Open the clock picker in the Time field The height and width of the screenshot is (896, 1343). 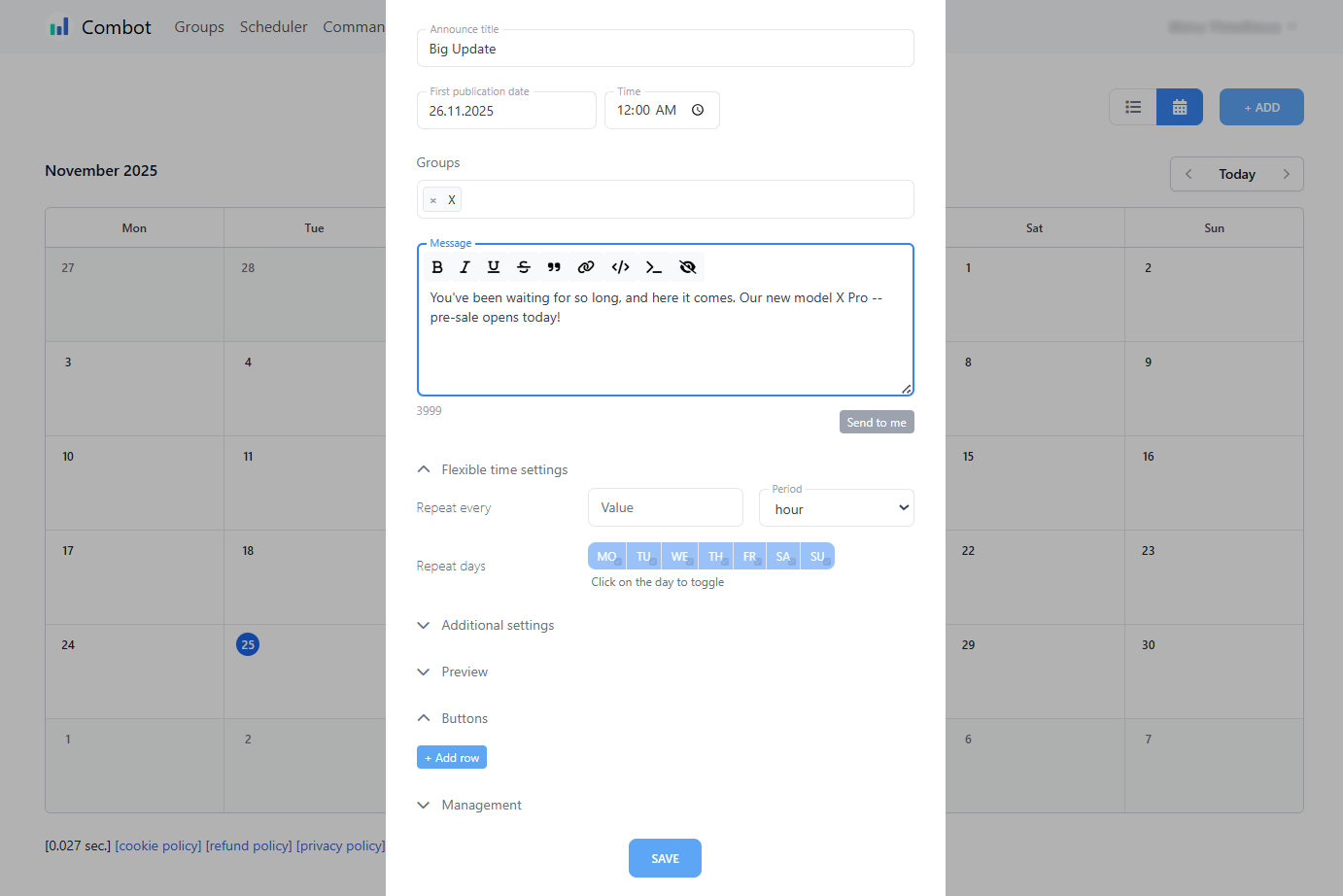pyautogui.click(x=697, y=110)
